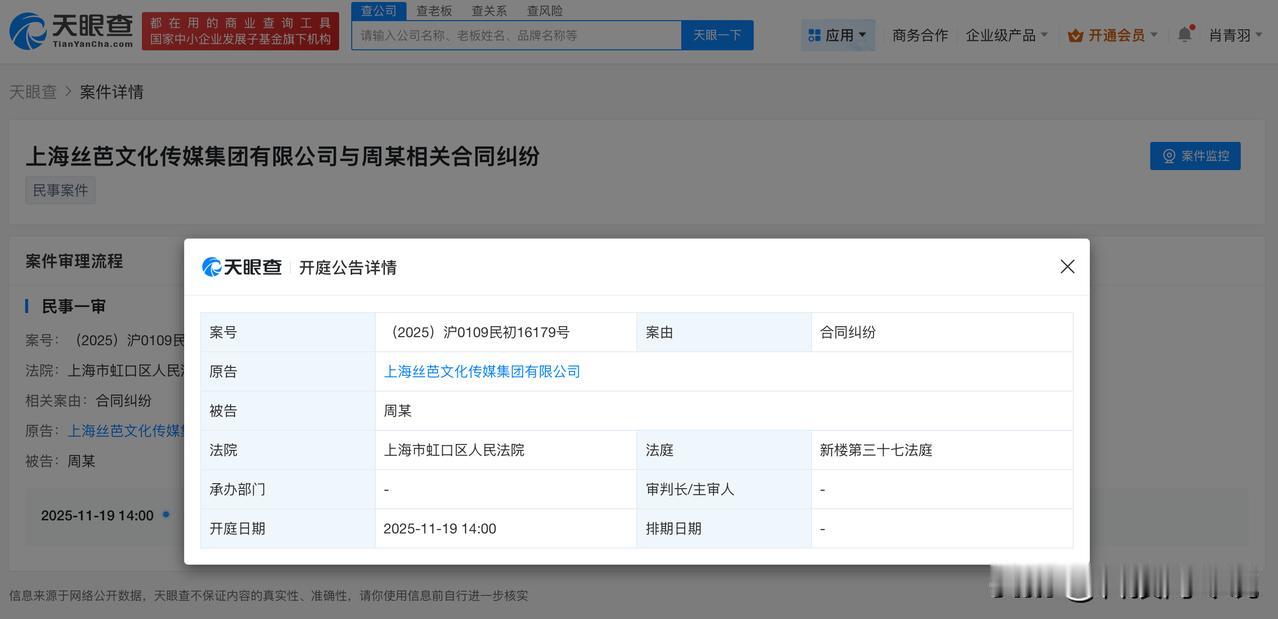Select the 查老板 search tab
This screenshot has width=1278, height=619.
(434, 10)
